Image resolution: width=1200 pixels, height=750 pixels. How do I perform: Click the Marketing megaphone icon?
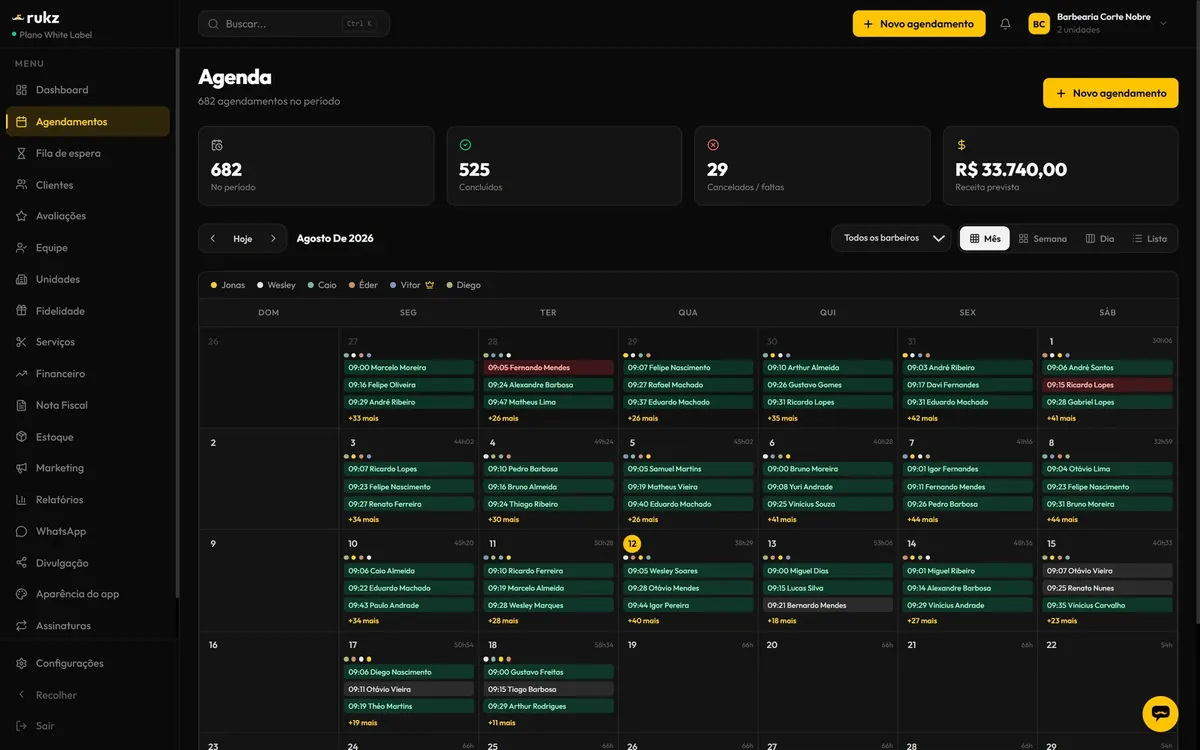22,468
